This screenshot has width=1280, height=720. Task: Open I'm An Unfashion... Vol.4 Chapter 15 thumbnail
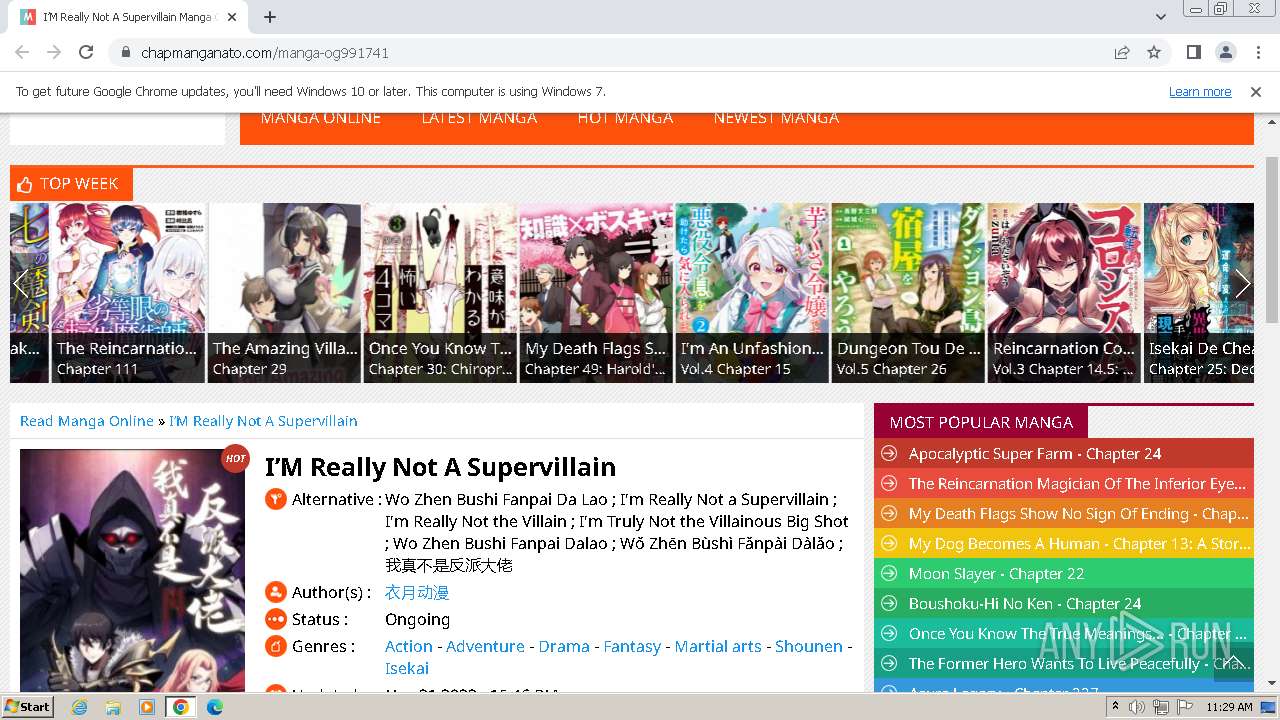click(752, 293)
